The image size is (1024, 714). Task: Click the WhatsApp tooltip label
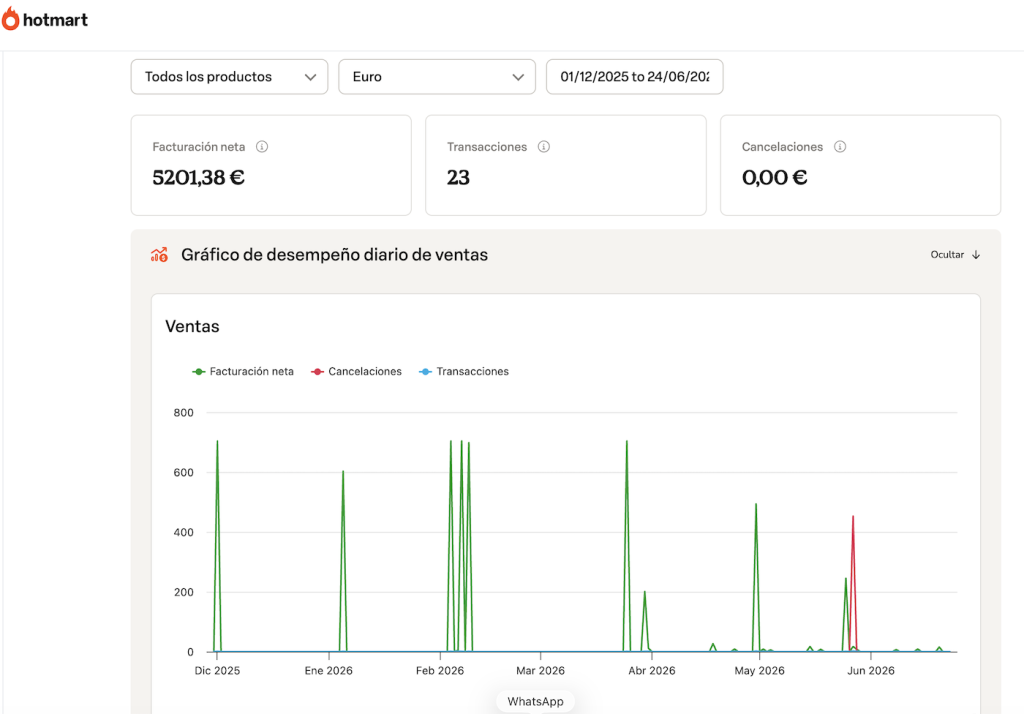pos(536,701)
